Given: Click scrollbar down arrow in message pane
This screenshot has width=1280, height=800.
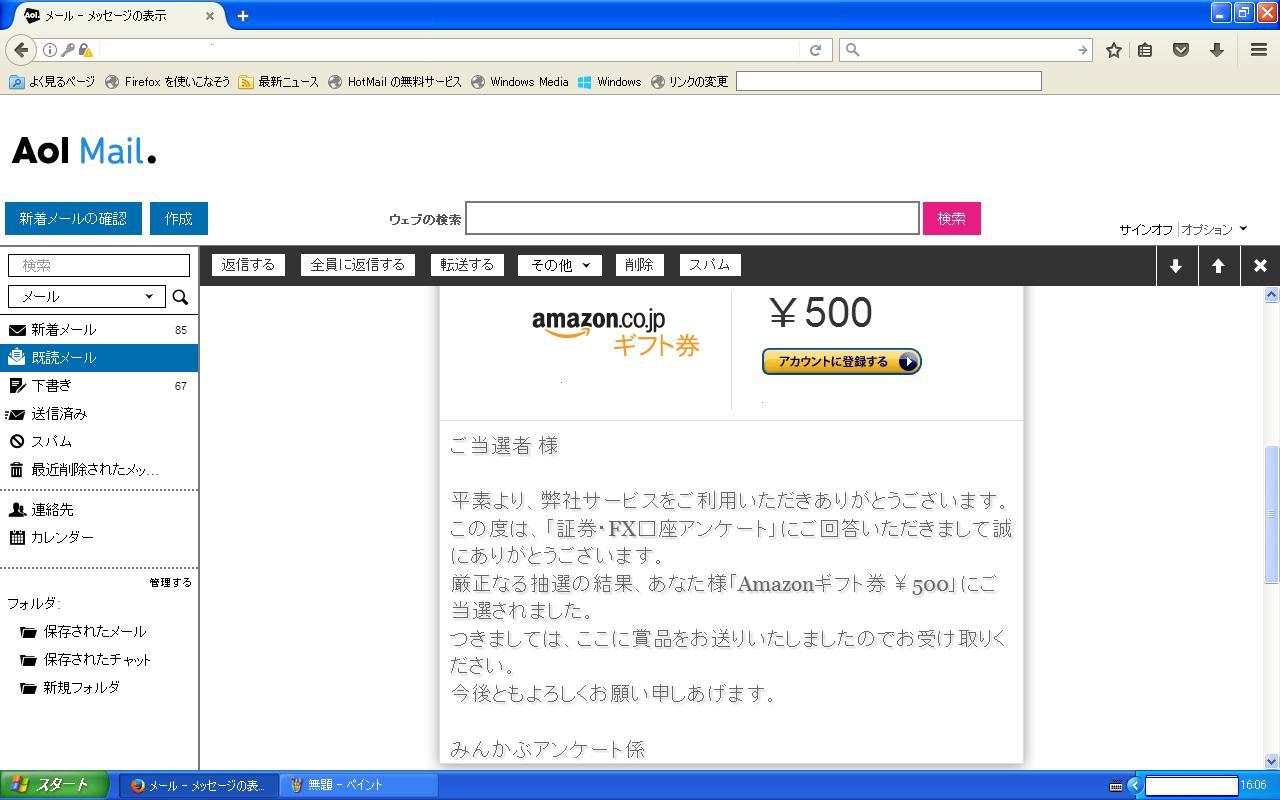Looking at the screenshot, I should pos(1272,761).
